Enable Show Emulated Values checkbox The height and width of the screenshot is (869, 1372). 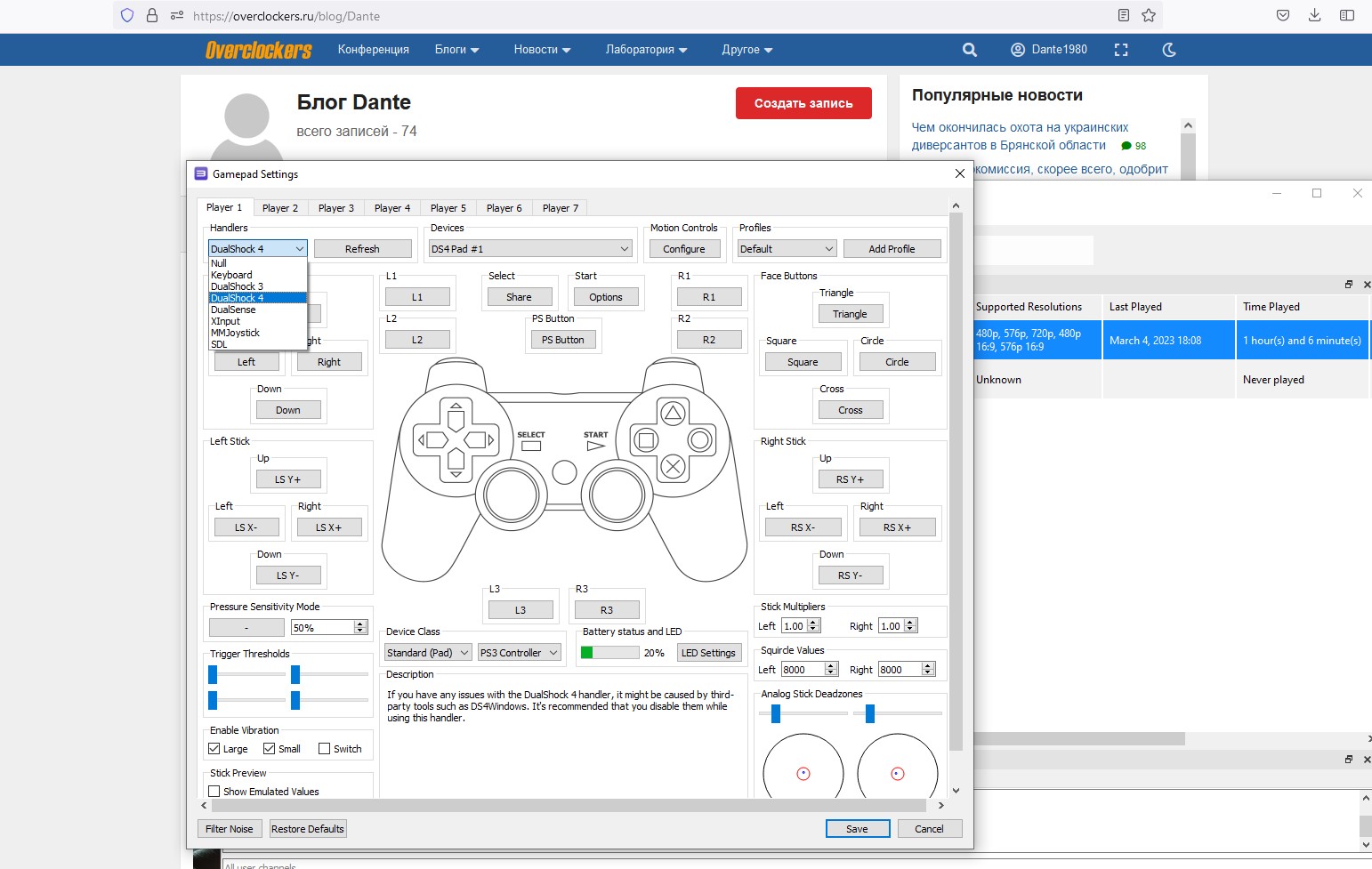pos(214,791)
